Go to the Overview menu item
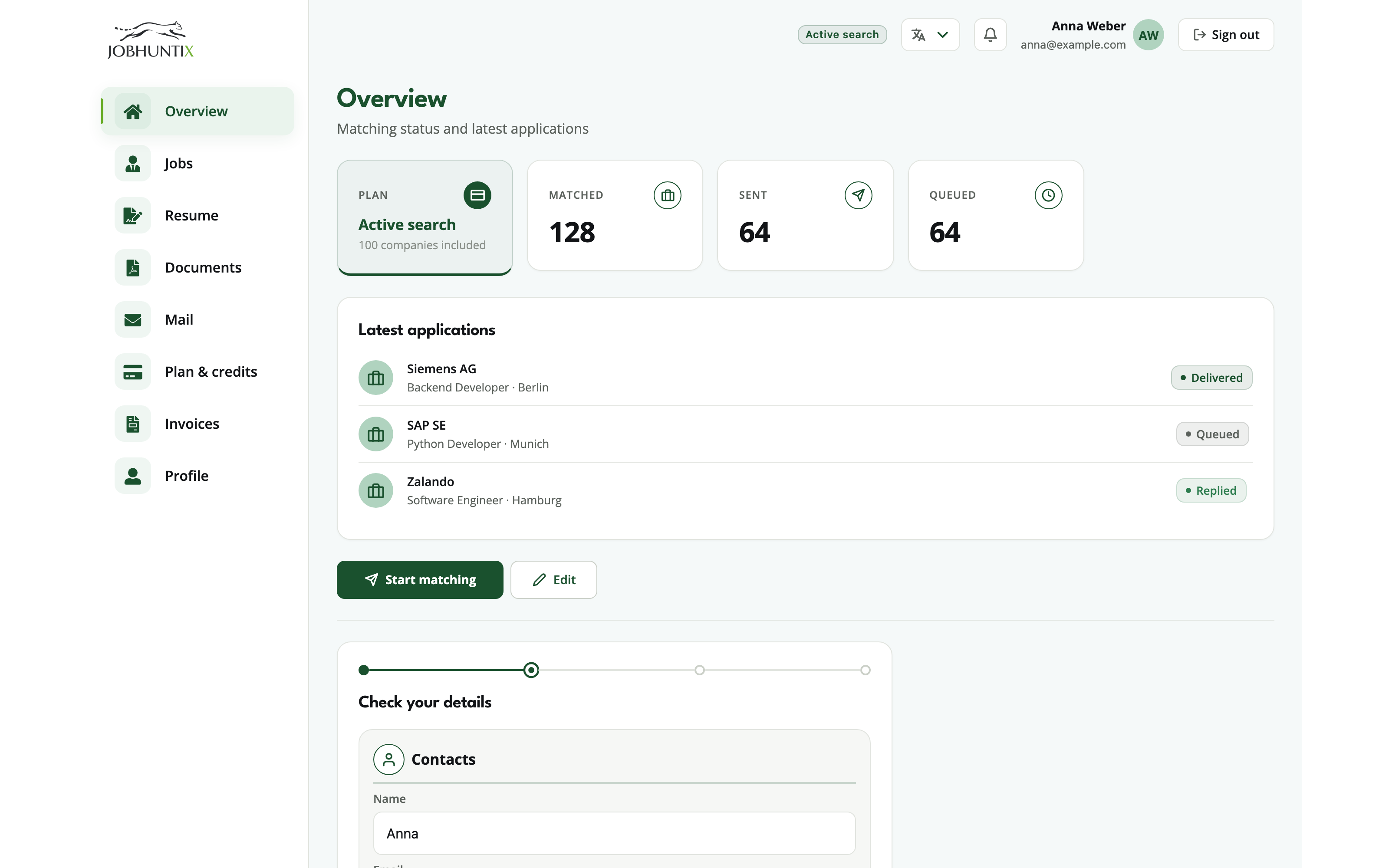This screenshot has height=868, width=1389. (197, 112)
